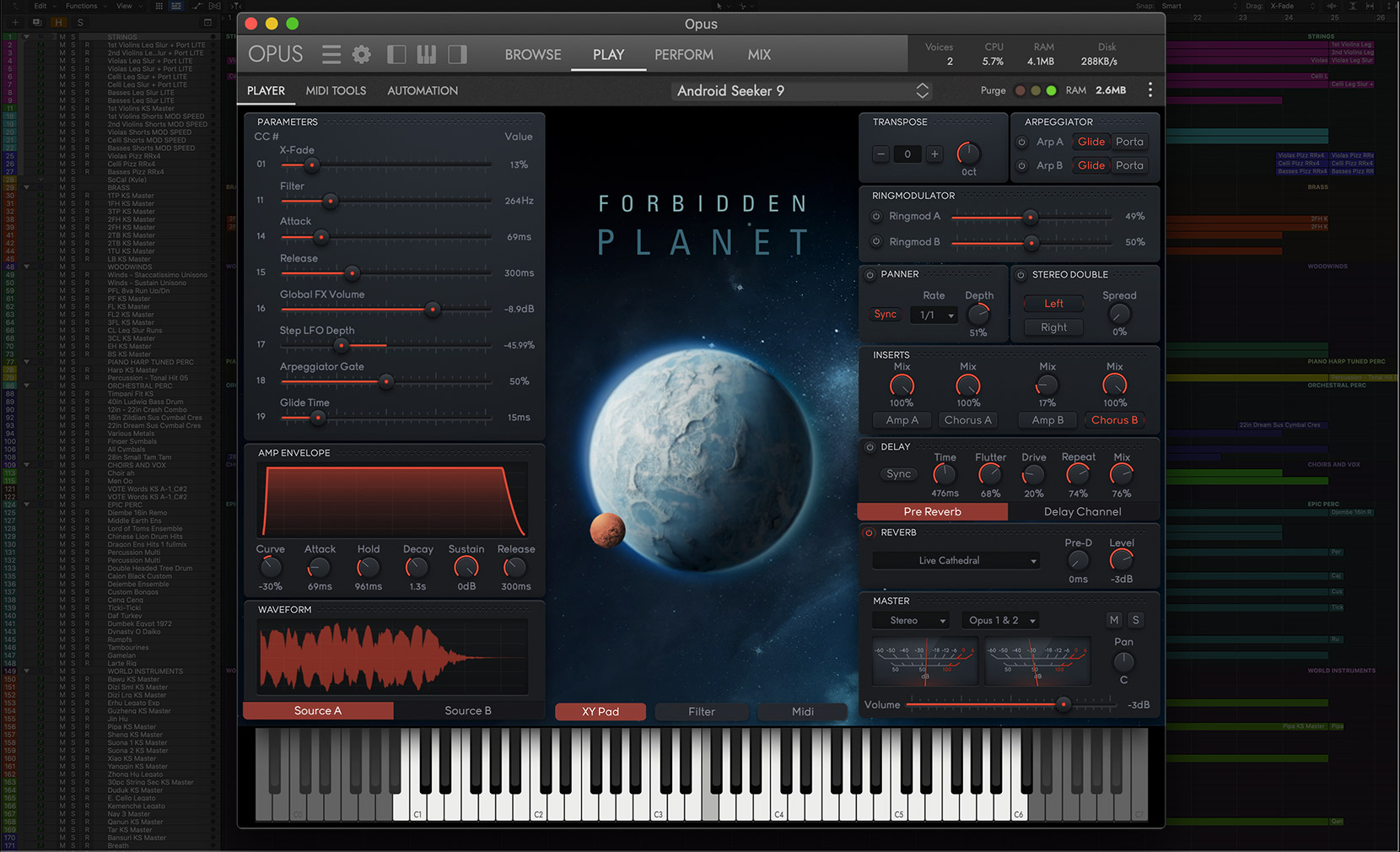Screen dimensions: 1400x852
Task: Click the red purge indicator dot
Action: point(1020,90)
